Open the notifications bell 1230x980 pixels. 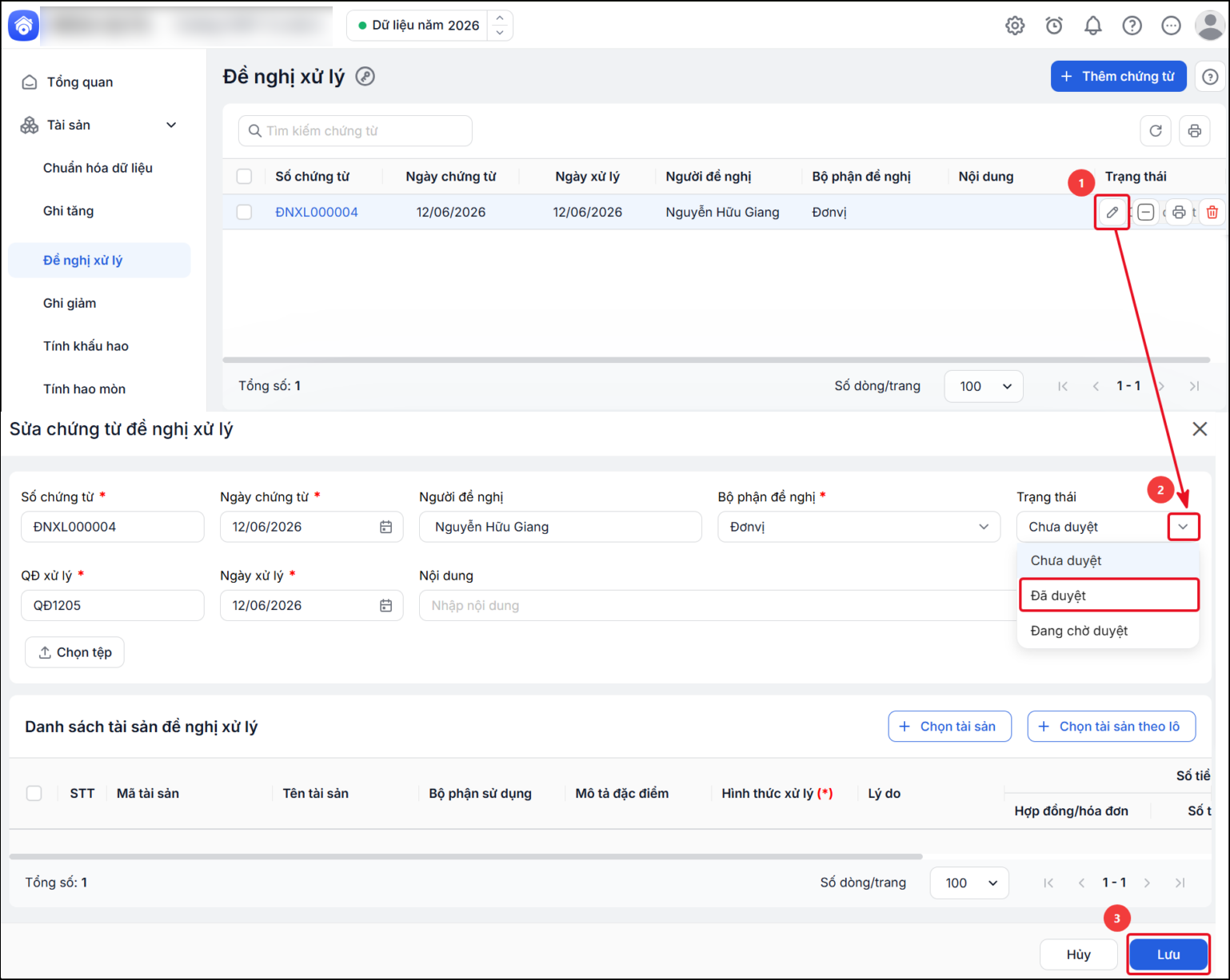[1093, 26]
